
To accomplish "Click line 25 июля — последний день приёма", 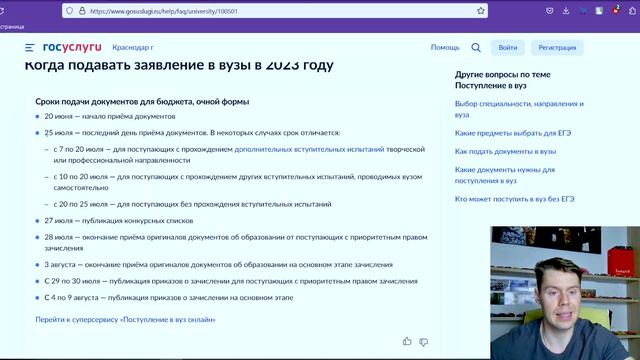I will [192, 133].
